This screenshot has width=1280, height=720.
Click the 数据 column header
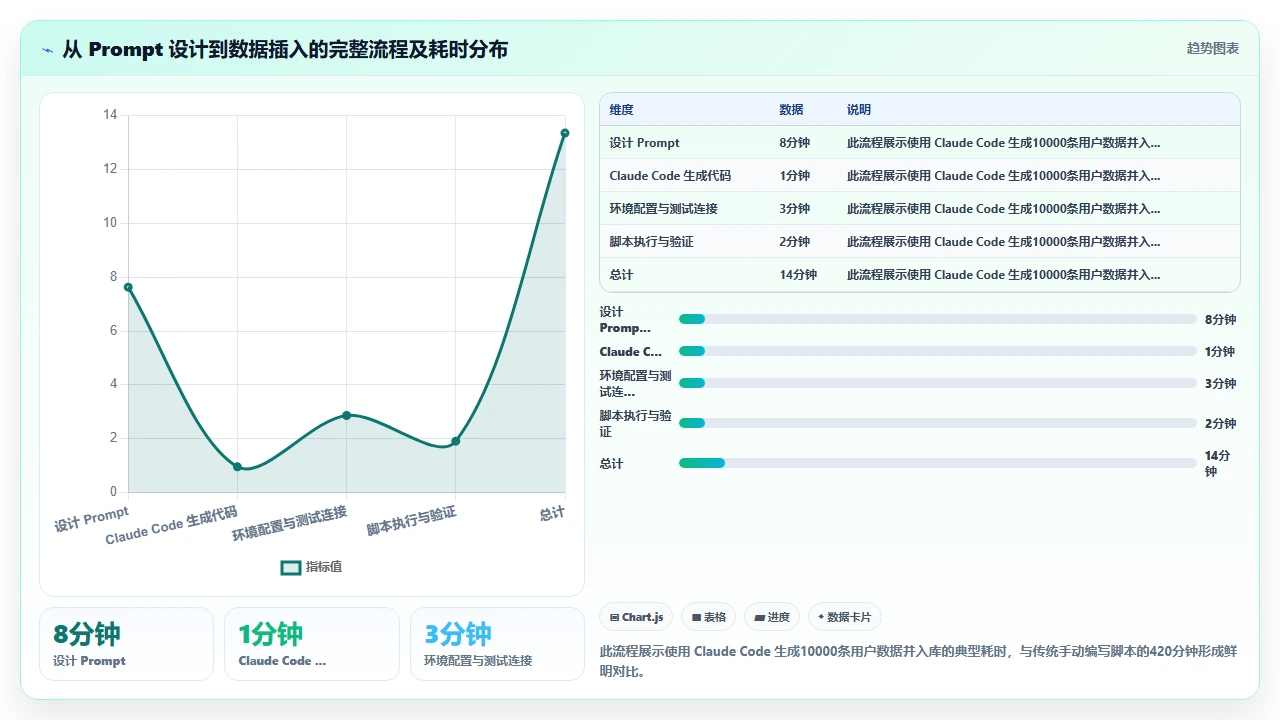[791, 110]
